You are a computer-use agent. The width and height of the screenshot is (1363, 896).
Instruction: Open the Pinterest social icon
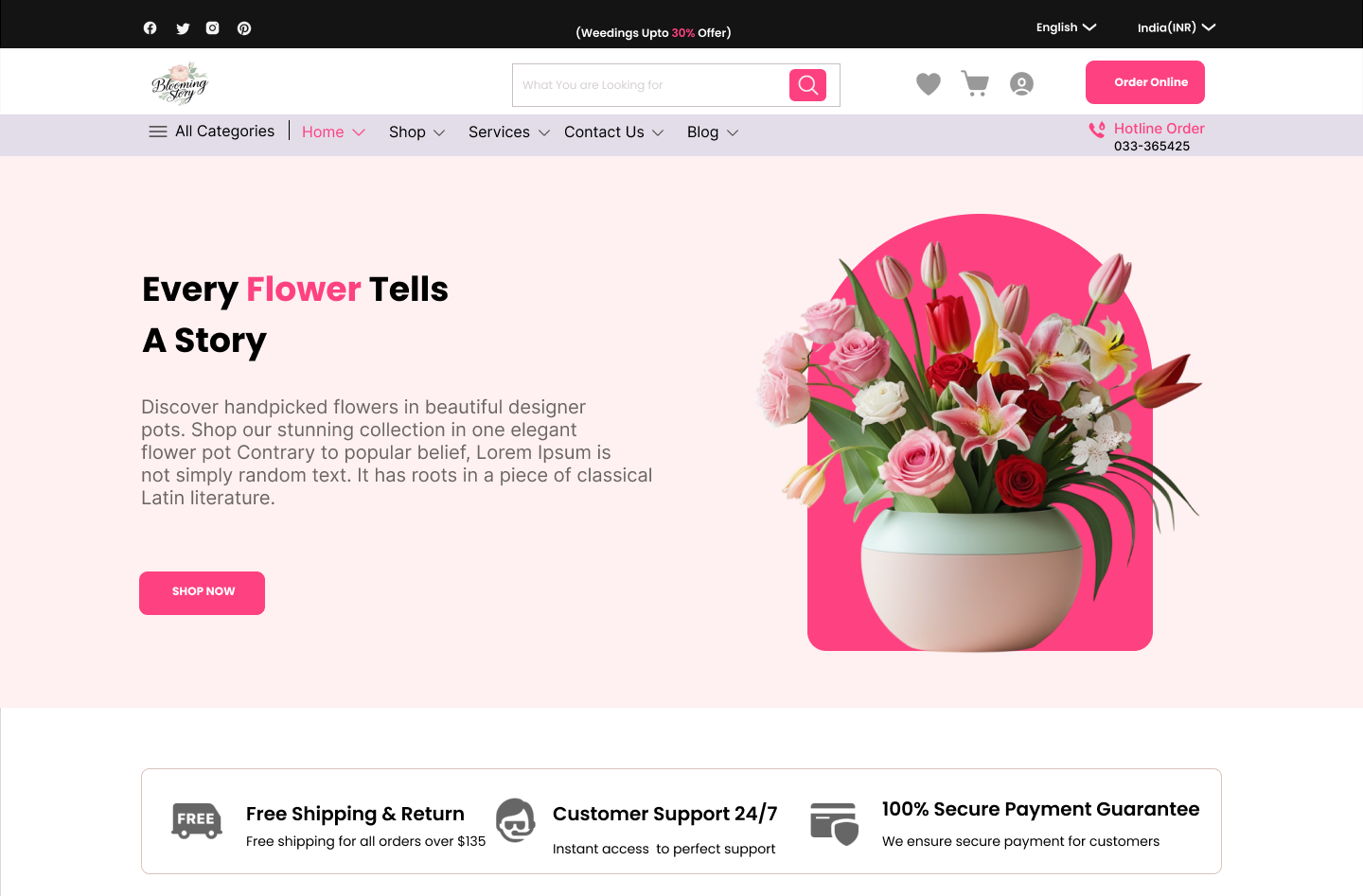tap(243, 27)
